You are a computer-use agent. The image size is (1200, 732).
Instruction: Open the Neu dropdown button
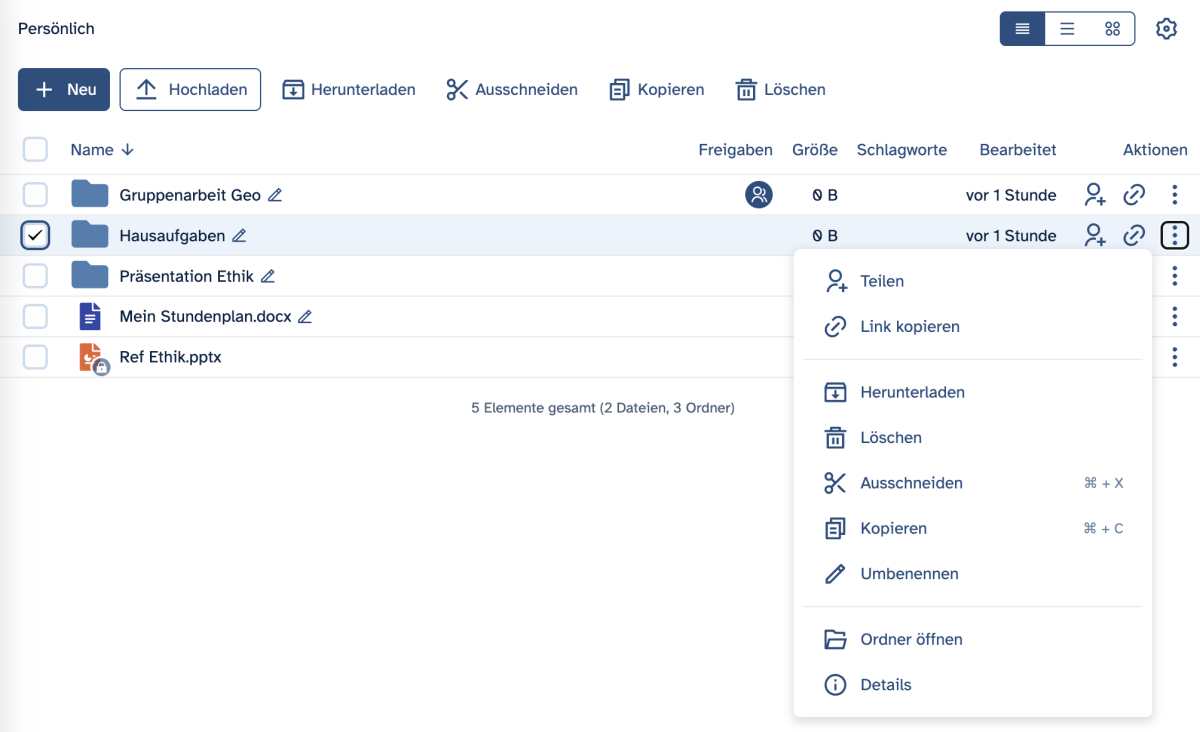[64, 90]
